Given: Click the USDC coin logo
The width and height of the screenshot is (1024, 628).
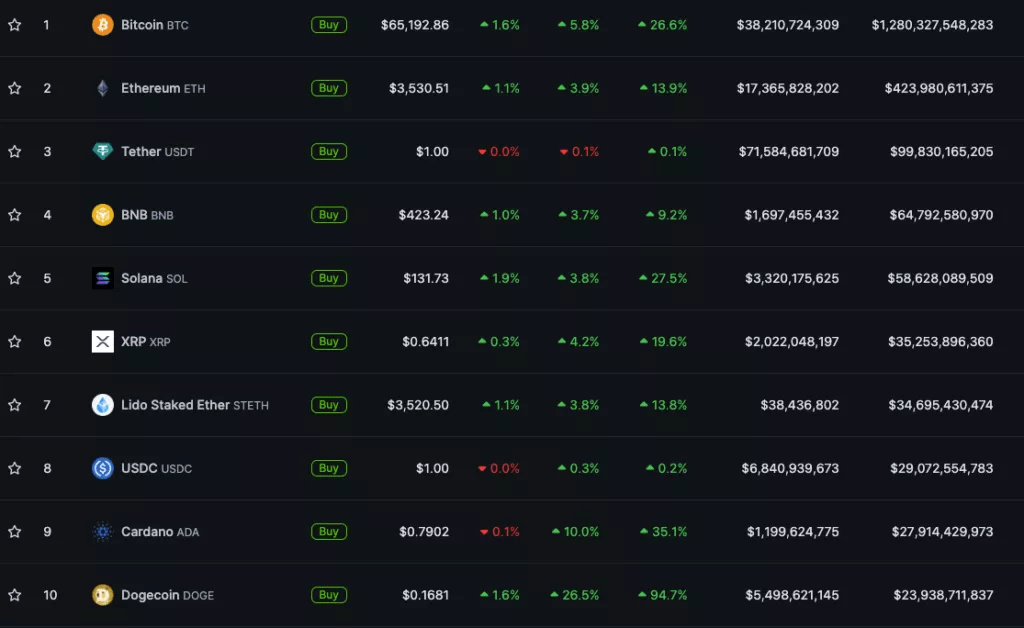Looking at the screenshot, I should point(103,468).
